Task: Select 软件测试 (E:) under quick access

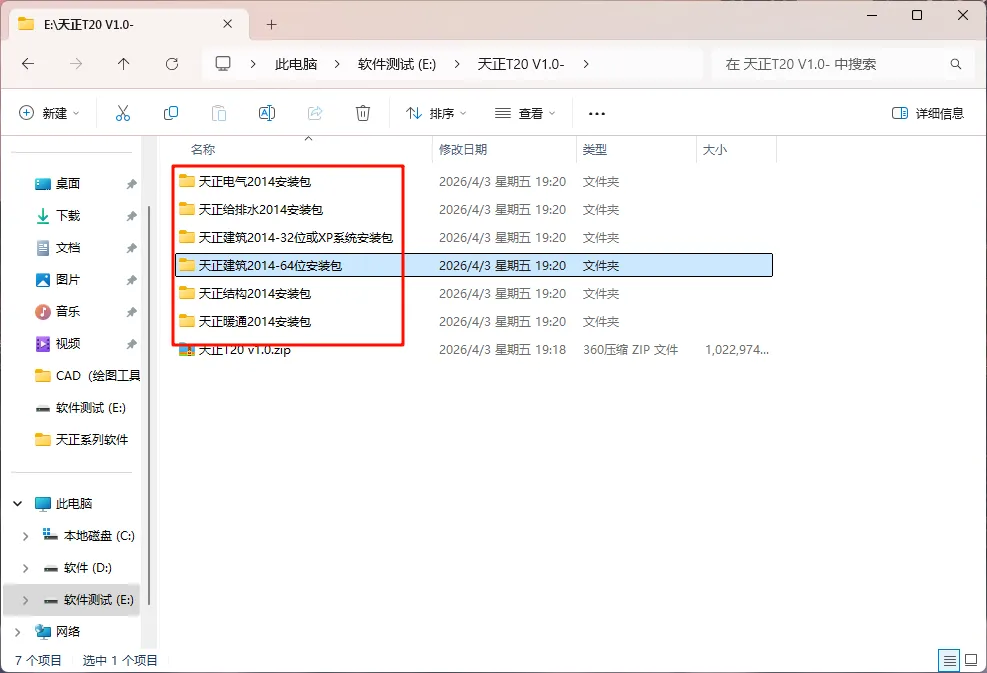Action: click(81, 408)
